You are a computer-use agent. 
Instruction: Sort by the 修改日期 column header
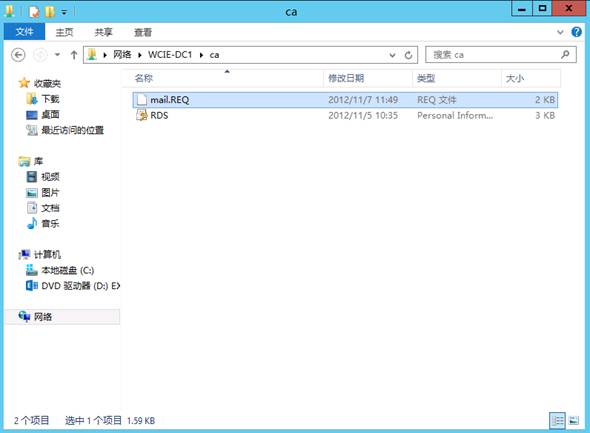pos(368,78)
